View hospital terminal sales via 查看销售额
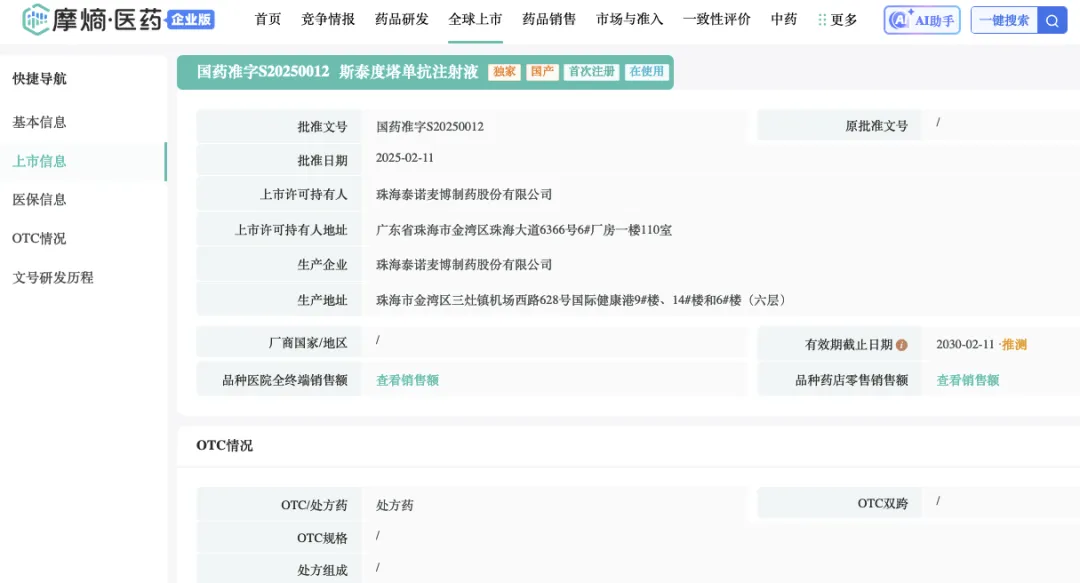 click(407, 380)
